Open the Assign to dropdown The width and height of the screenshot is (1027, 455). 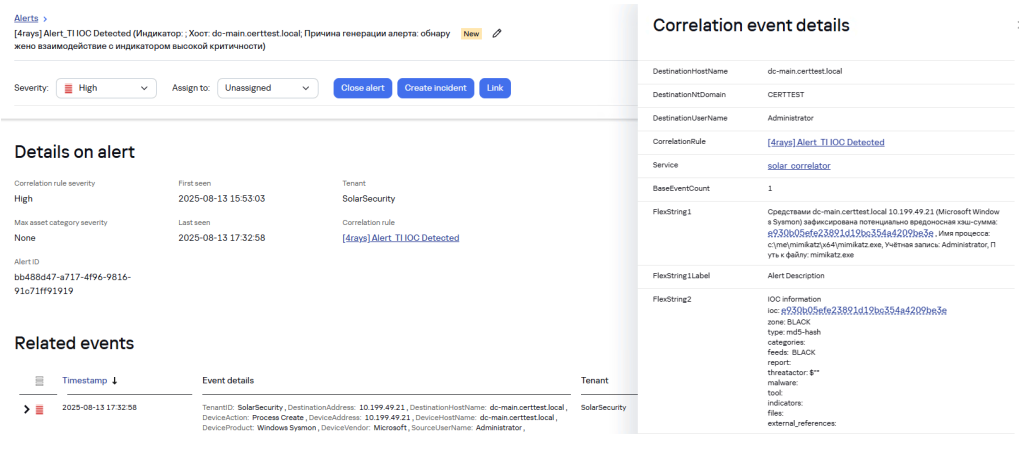pyautogui.click(x=267, y=89)
